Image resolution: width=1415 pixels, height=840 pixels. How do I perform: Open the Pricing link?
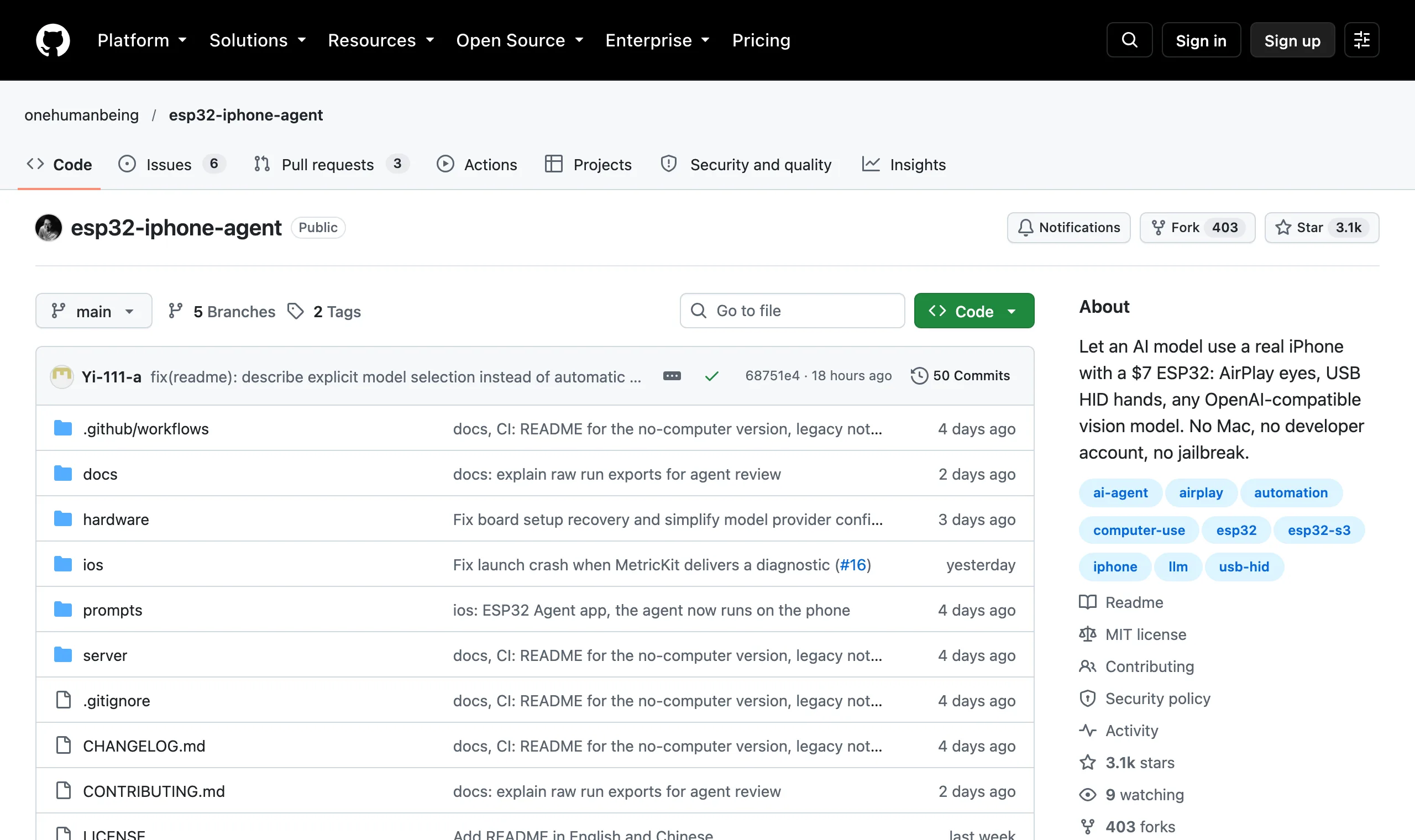pos(761,40)
